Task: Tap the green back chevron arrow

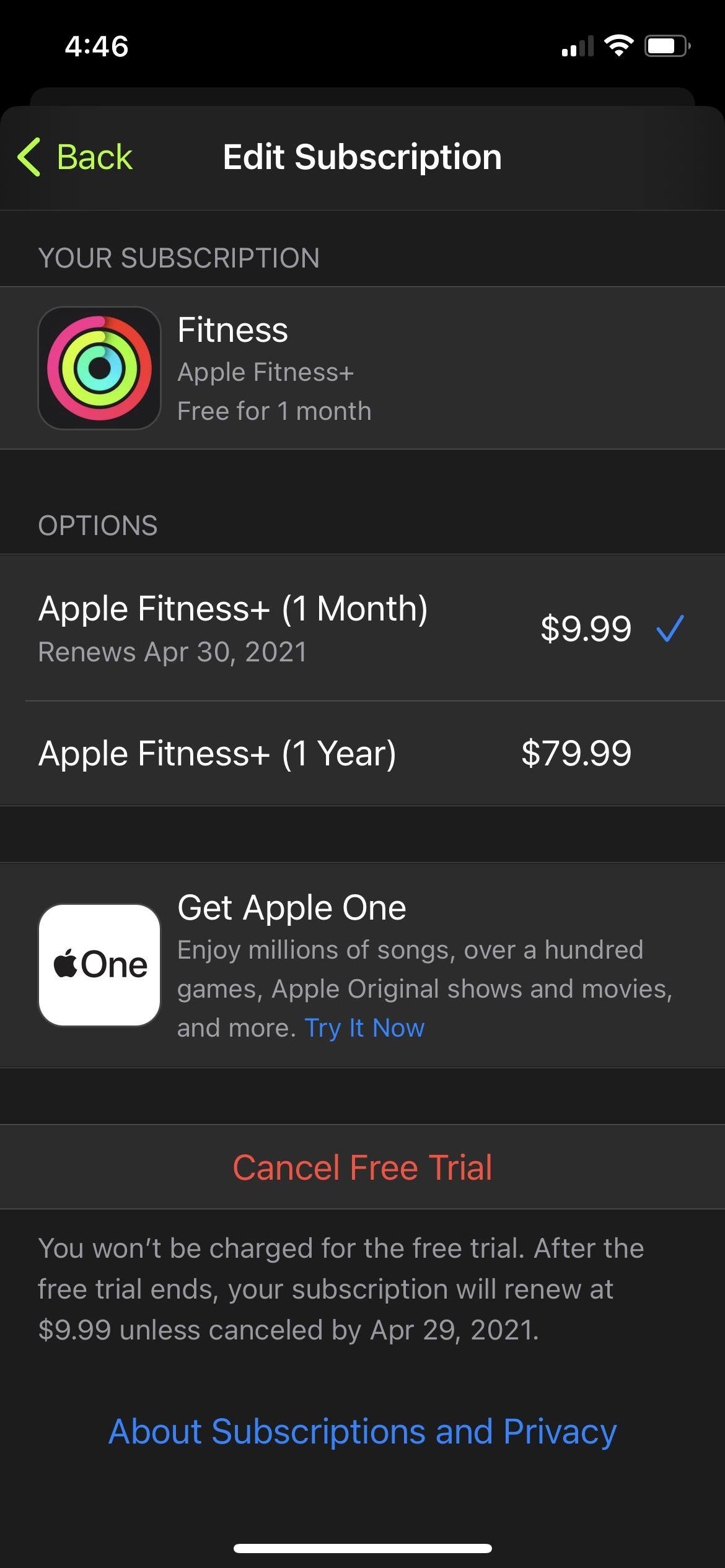Action: coord(30,157)
